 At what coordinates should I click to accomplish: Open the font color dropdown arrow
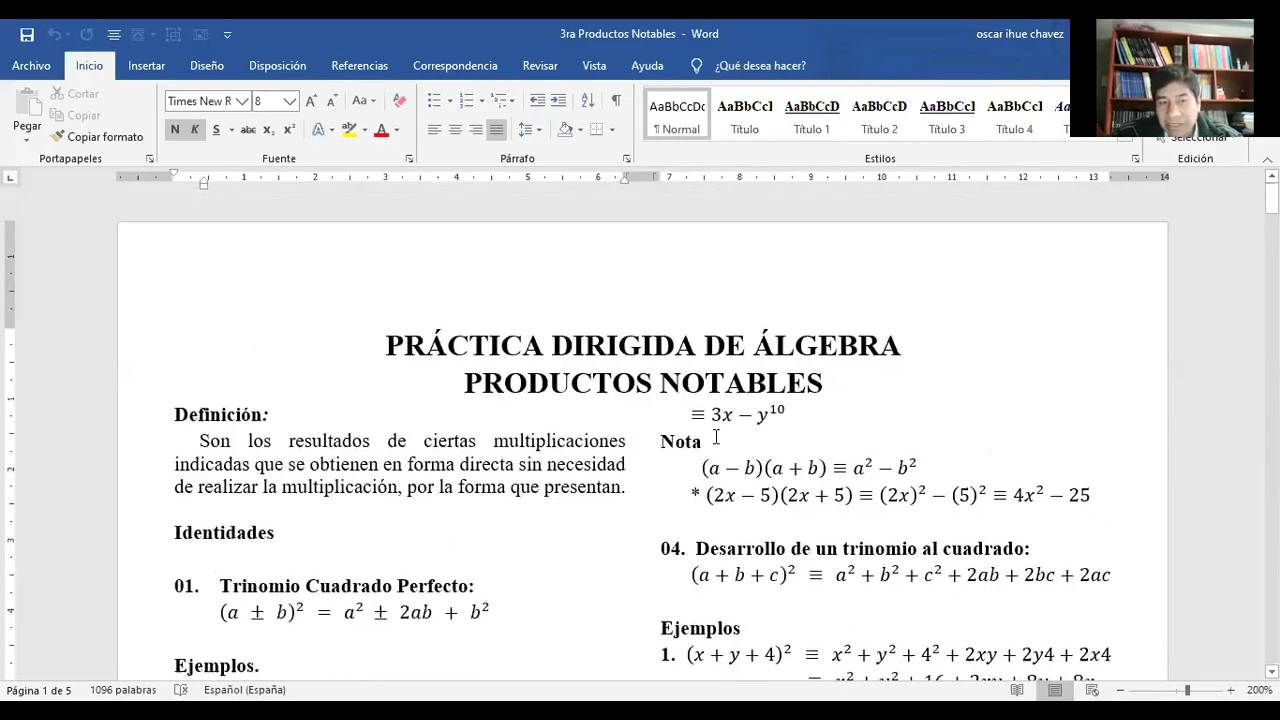pos(396,130)
